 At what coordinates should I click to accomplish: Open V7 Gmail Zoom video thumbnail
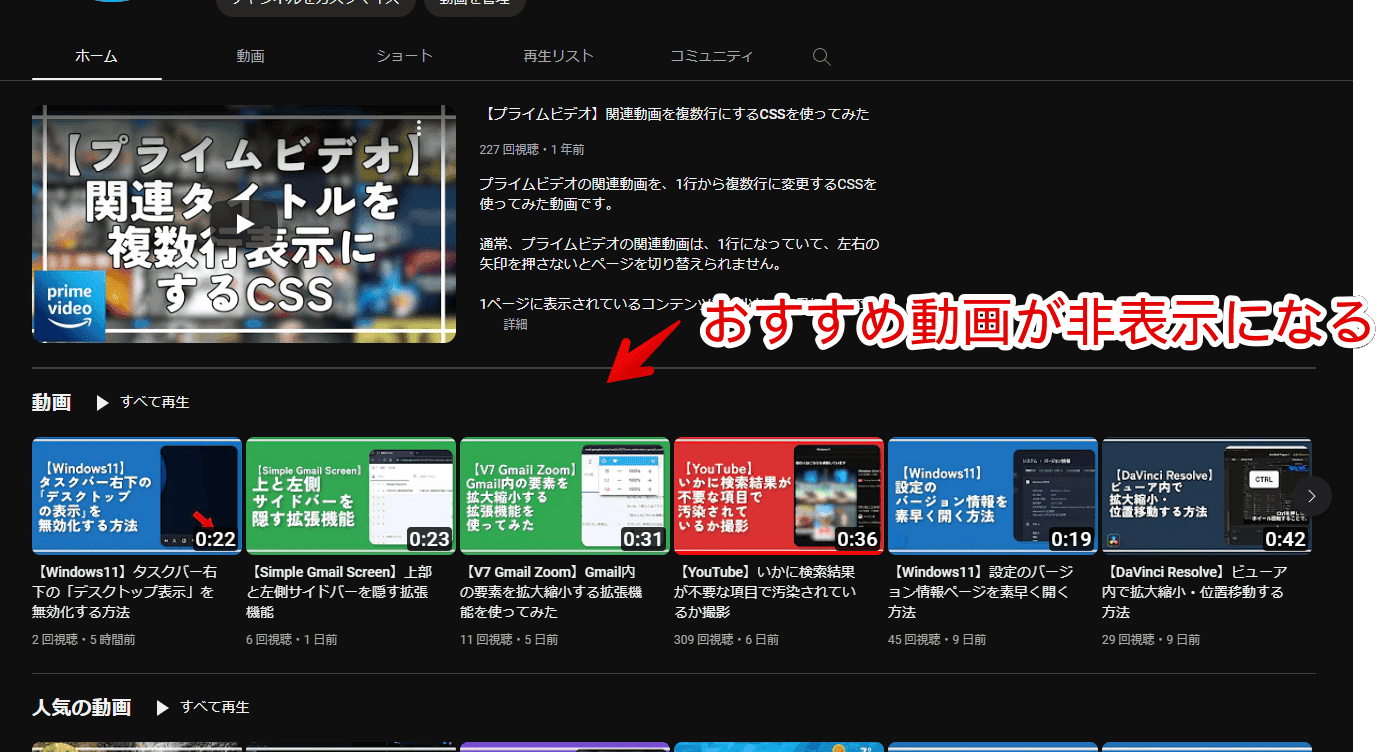(x=565, y=496)
